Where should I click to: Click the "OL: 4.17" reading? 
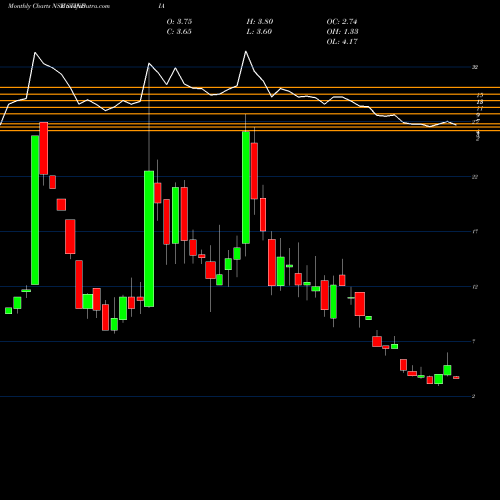coord(342,42)
